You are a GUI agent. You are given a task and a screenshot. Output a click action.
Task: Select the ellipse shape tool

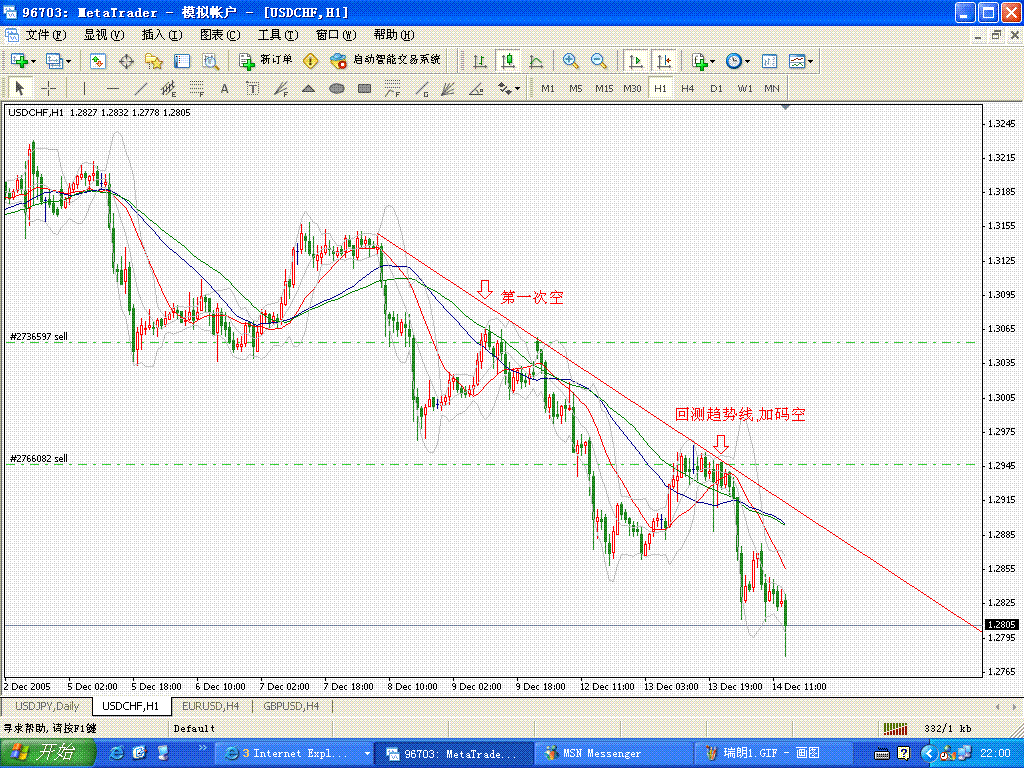click(336, 88)
